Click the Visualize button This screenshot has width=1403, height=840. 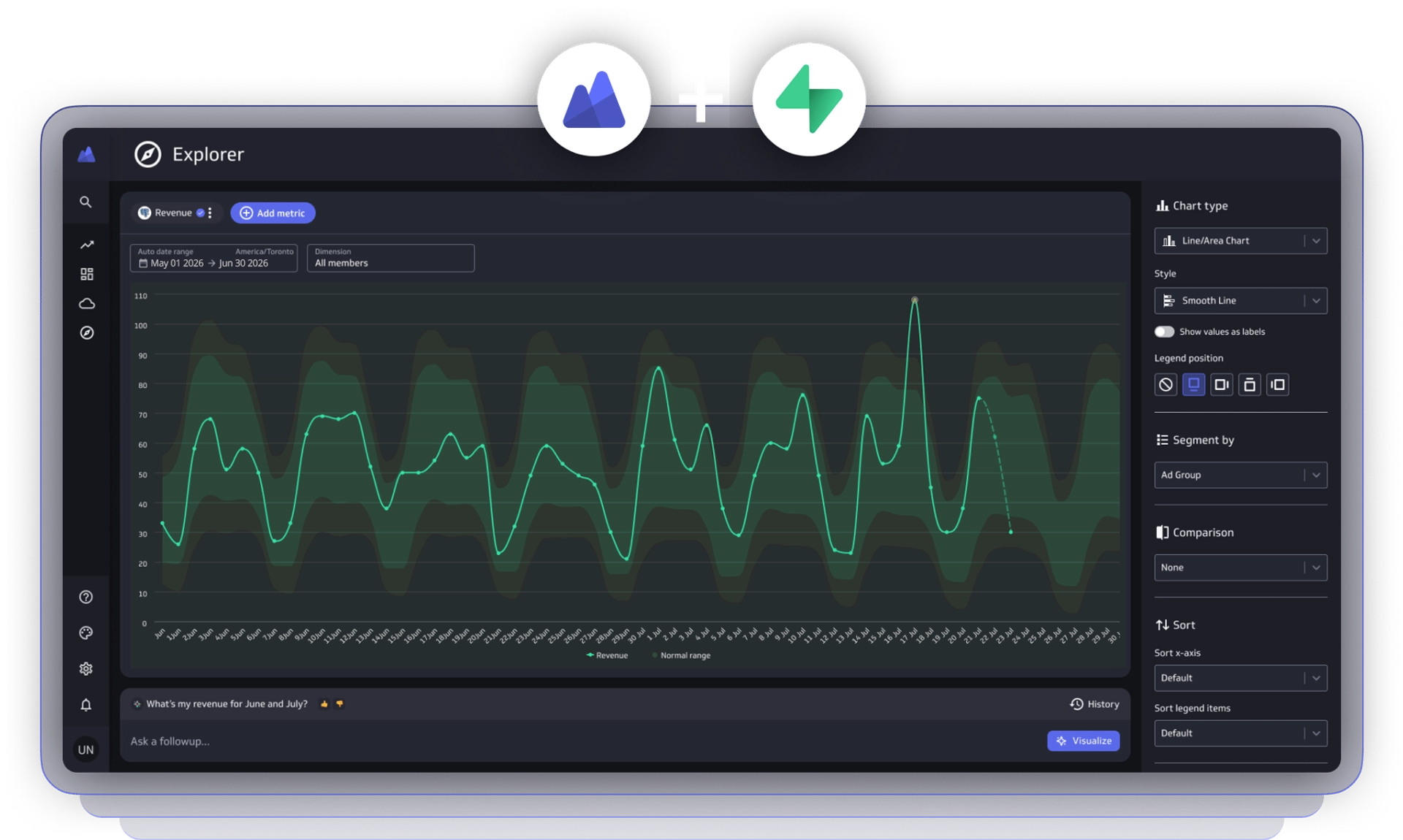[x=1083, y=741]
